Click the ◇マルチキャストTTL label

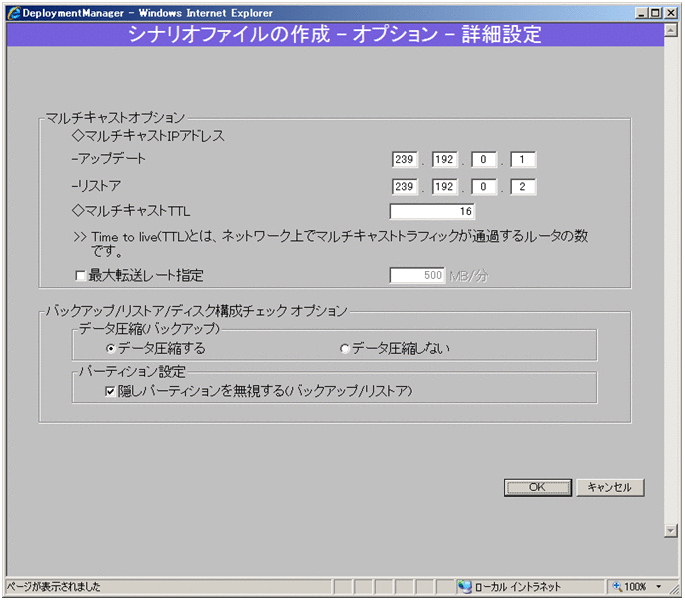click(131, 211)
